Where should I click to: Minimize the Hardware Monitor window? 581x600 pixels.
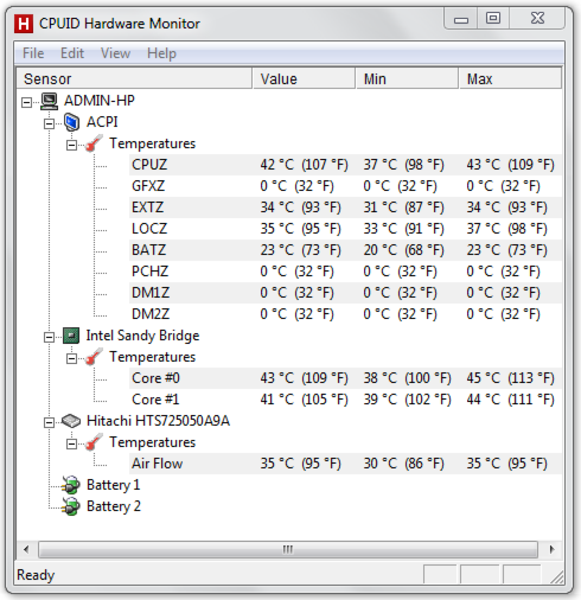pos(461,19)
